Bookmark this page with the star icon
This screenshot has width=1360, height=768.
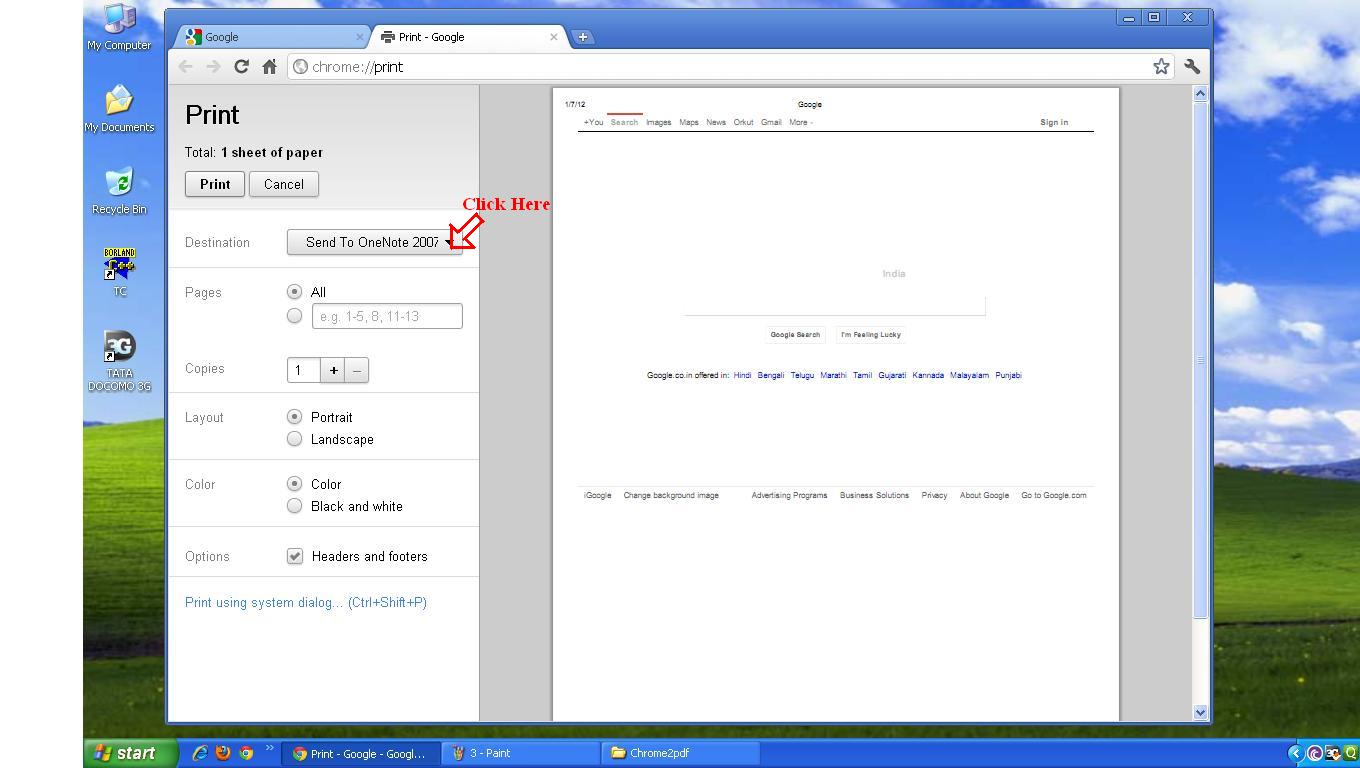[x=1161, y=66]
